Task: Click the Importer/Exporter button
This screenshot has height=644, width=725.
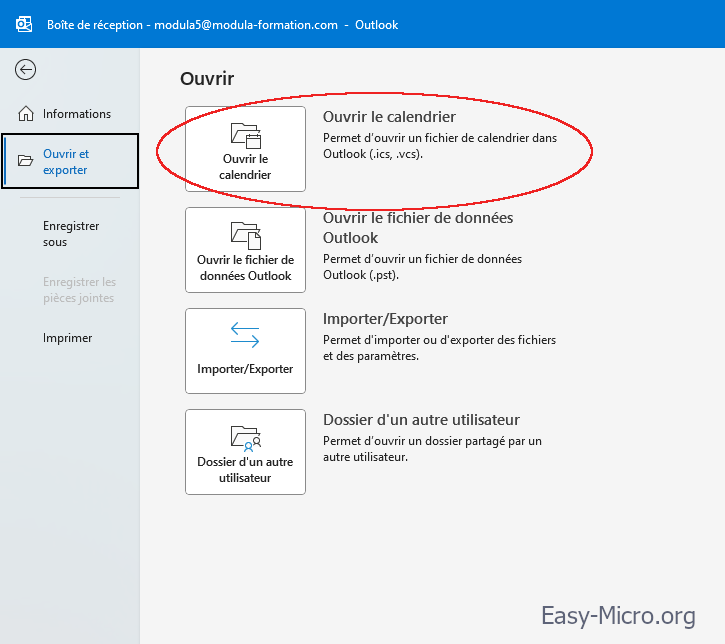Action: pos(246,351)
